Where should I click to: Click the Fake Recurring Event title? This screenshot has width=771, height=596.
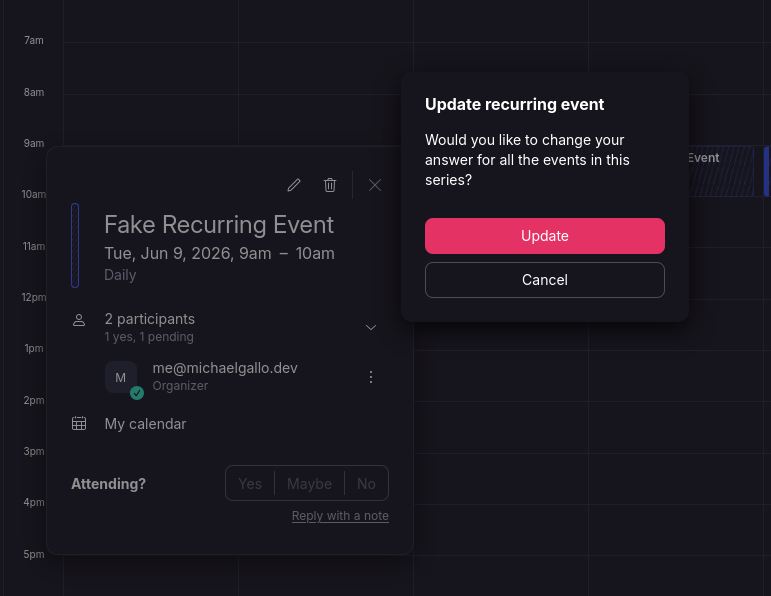tap(219, 225)
